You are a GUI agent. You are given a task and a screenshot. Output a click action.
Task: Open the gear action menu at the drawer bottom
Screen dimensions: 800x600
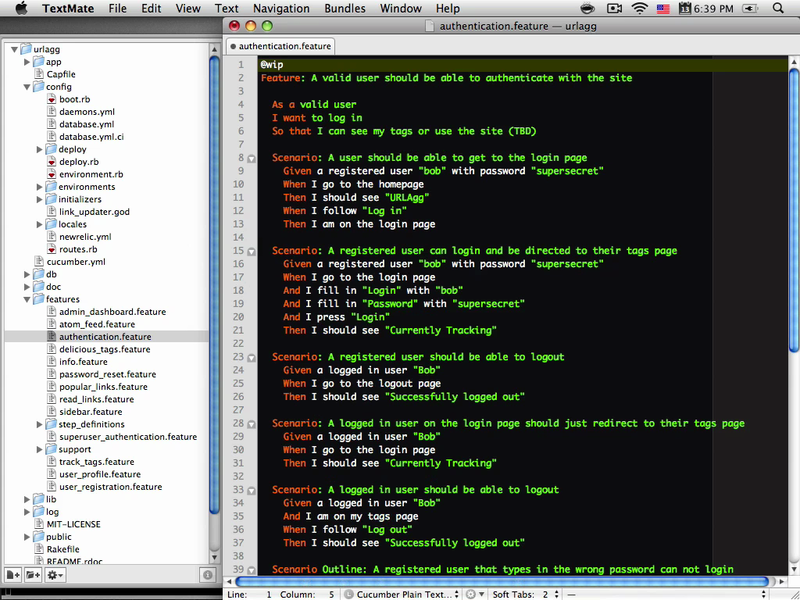pos(54,574)
